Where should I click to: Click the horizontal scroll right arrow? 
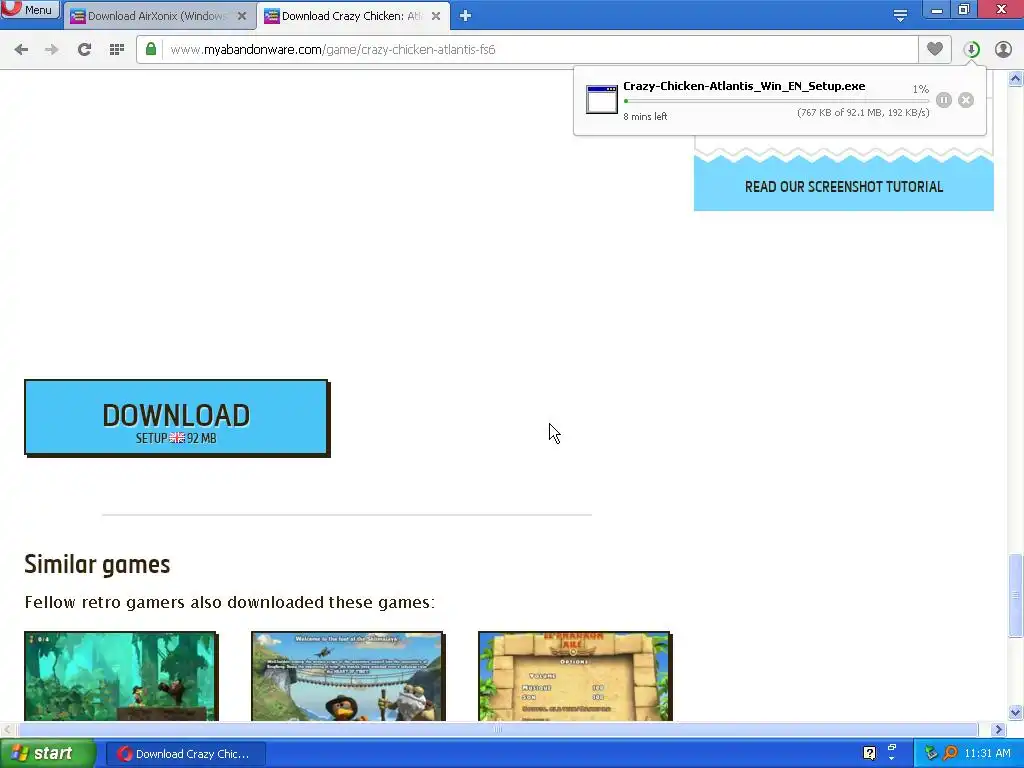(x=999, y=729)
